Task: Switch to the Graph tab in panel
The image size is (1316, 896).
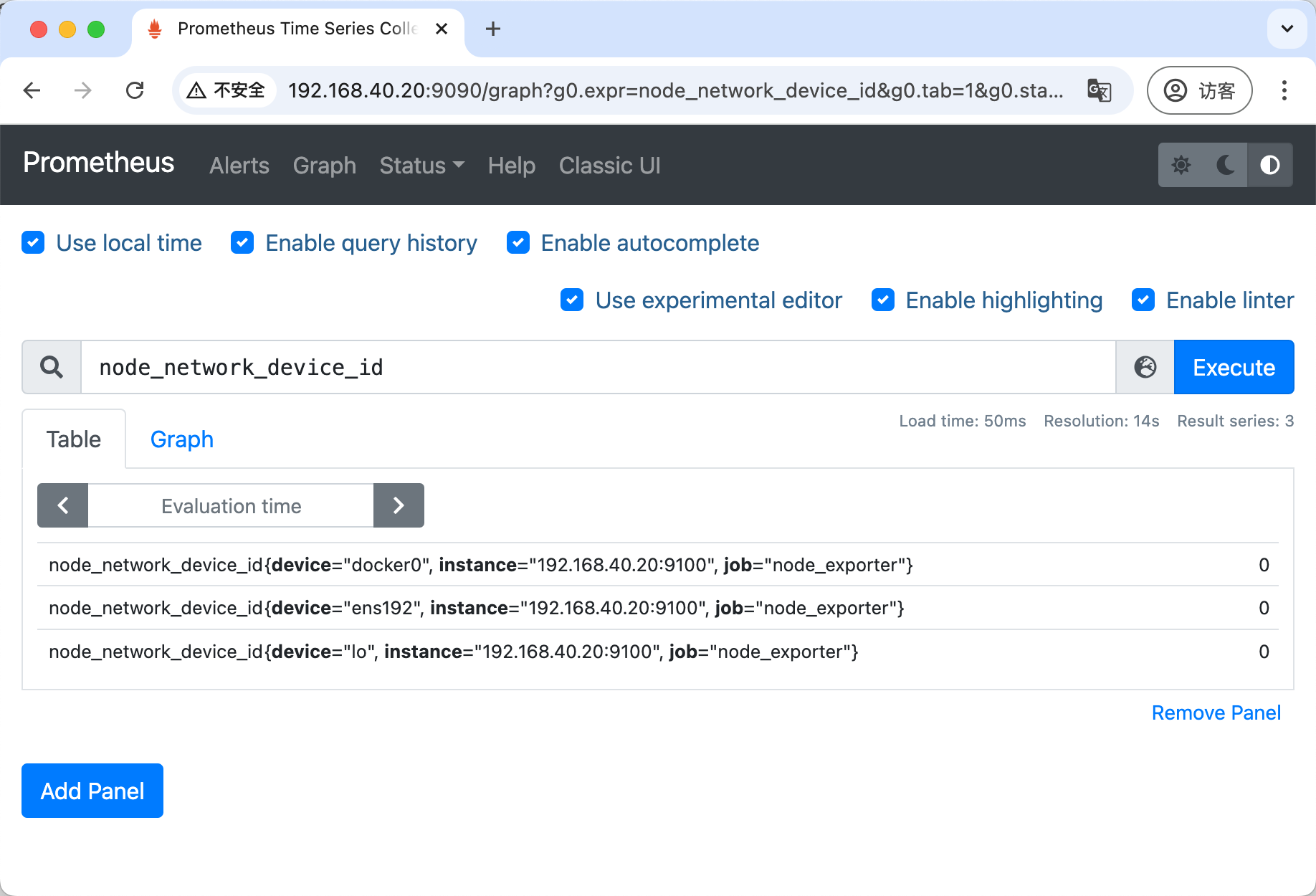Action: click(181, 439)
